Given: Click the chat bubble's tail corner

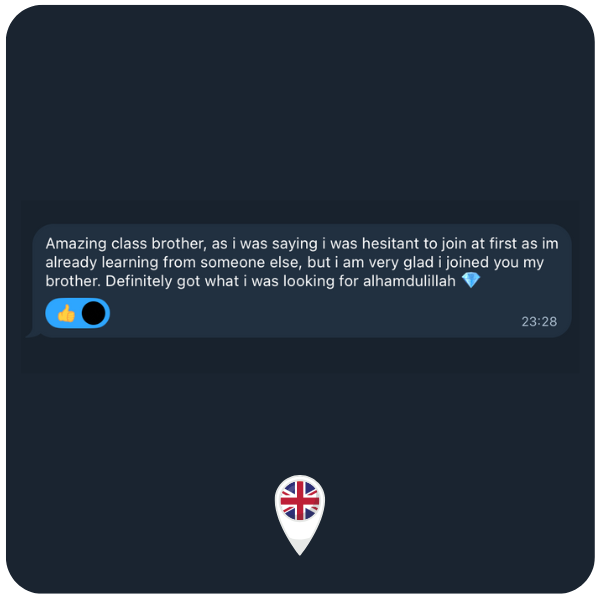Looking at the screenshot, I should 33,334.
